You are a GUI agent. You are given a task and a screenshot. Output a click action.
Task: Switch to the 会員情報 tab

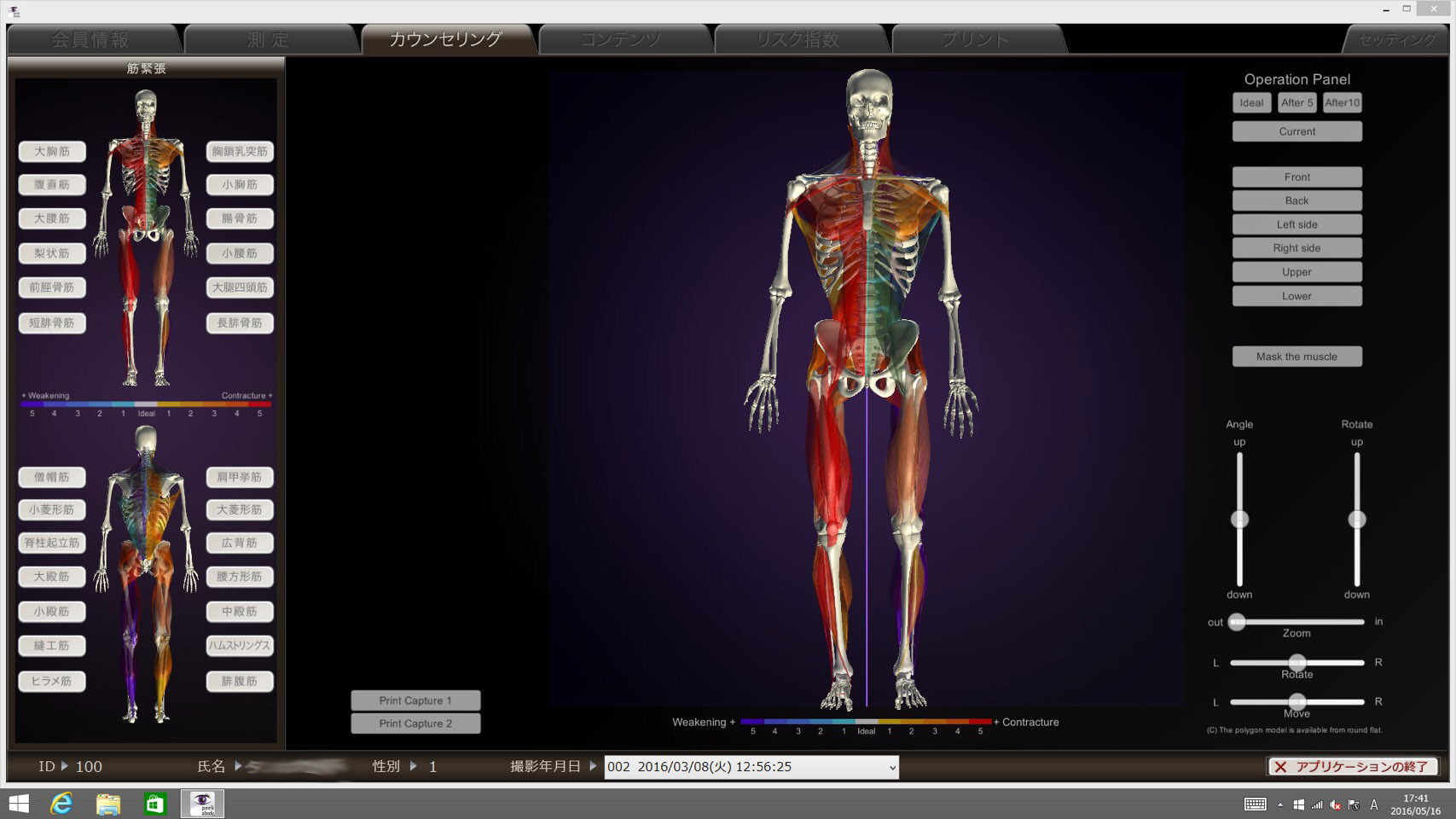click(x=90, y=39)
